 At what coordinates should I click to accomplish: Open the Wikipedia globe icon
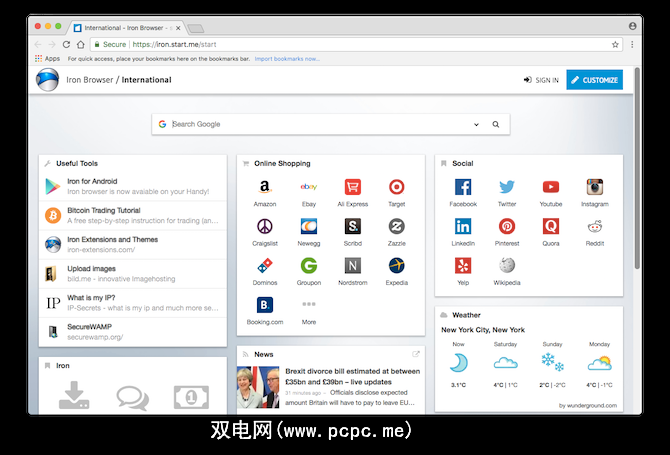coord(507,265)
